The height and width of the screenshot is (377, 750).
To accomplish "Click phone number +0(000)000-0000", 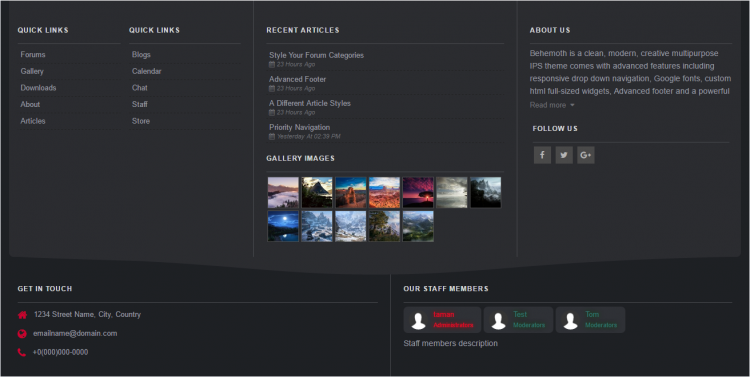I will (x=60, y=352).
